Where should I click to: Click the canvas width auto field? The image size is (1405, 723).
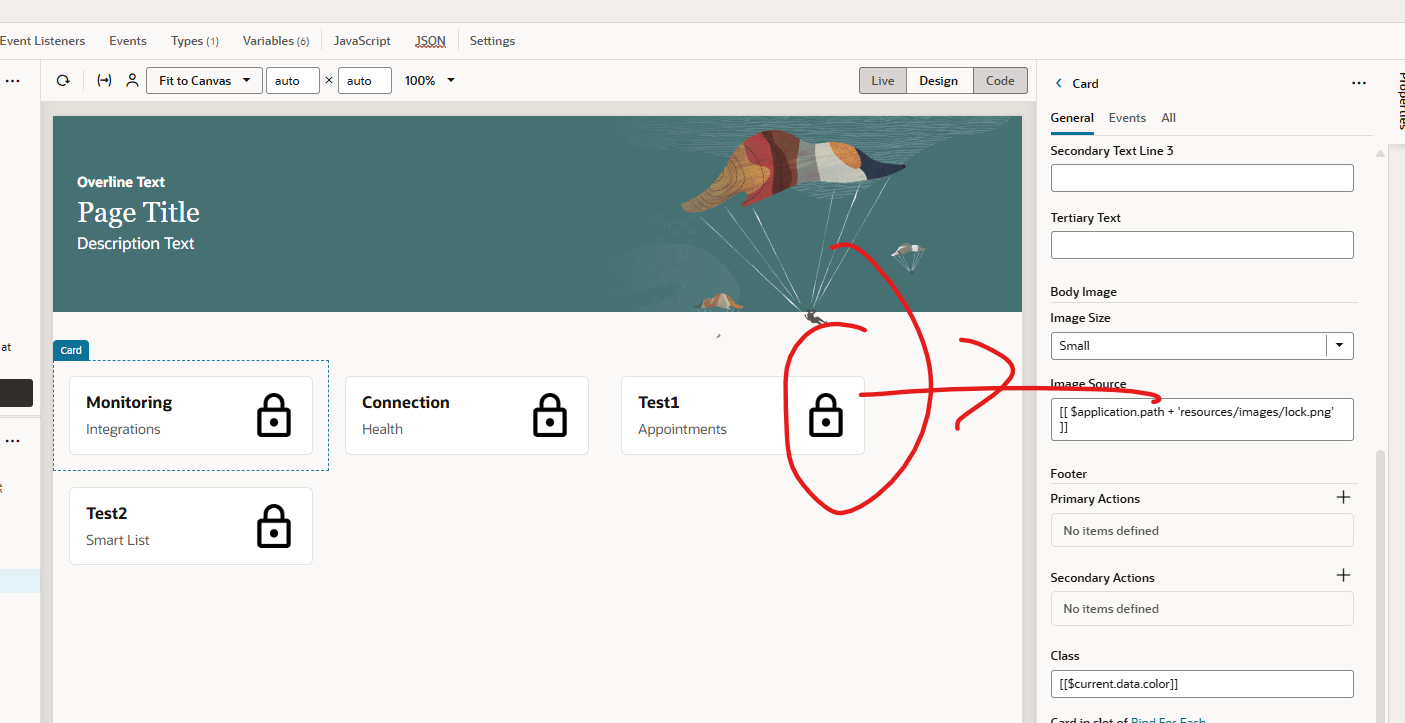[x=293, y=81]
